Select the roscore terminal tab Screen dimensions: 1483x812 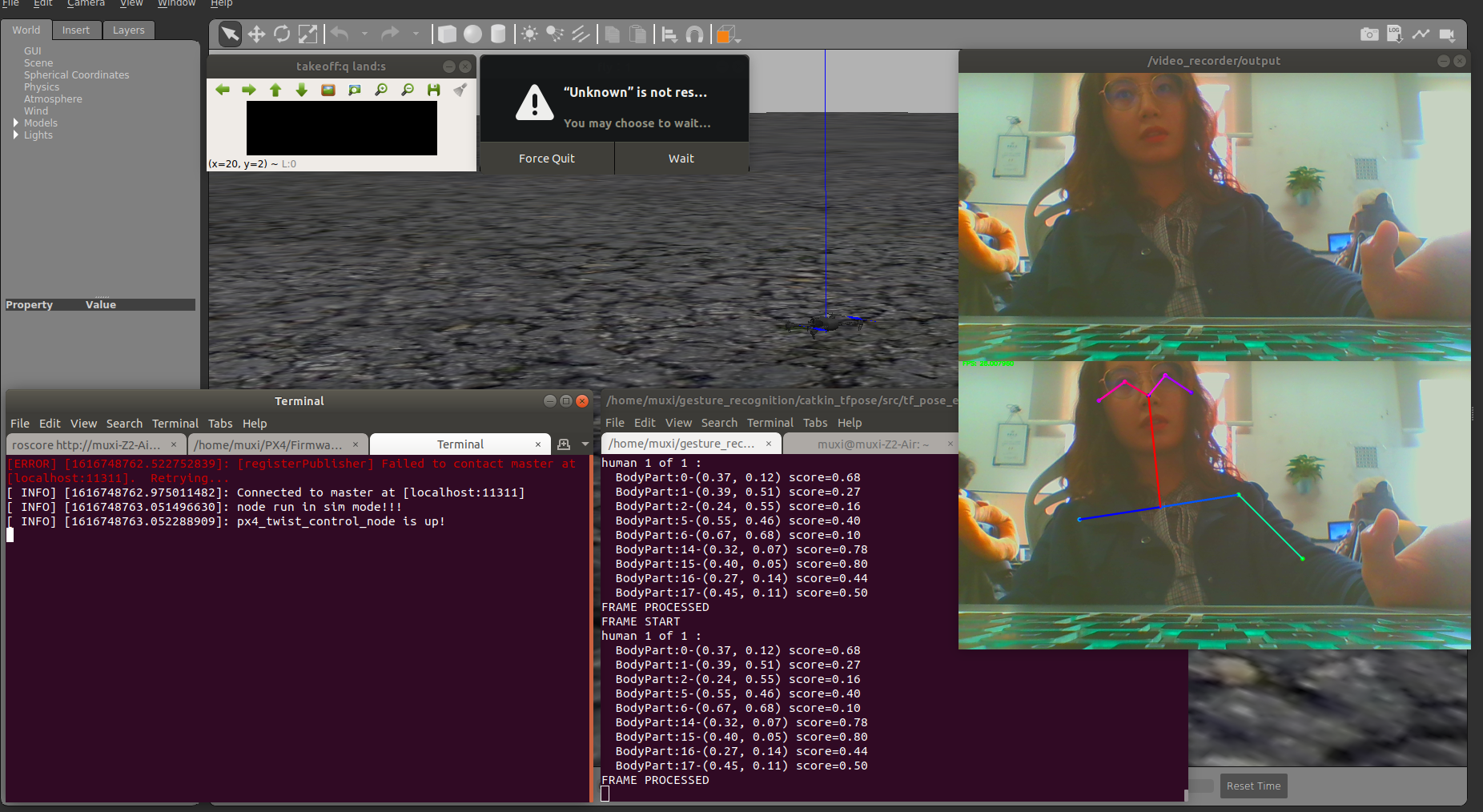(x=88, y=444)
